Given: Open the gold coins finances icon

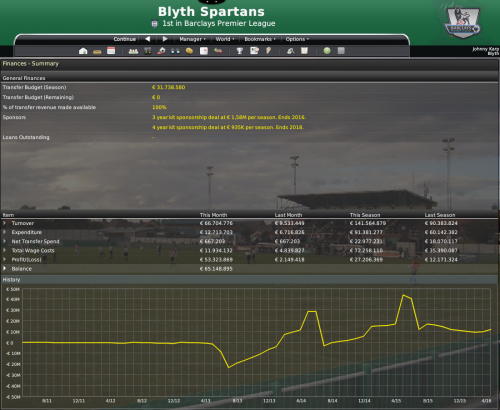Looking at the screenshot, I should pos(189,51).
